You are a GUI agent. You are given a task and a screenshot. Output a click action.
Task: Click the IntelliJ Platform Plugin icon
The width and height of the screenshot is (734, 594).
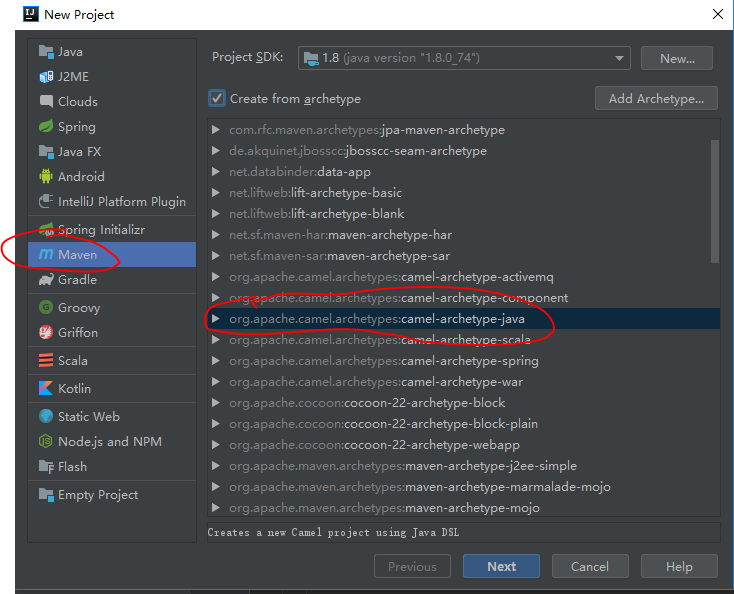46,201
